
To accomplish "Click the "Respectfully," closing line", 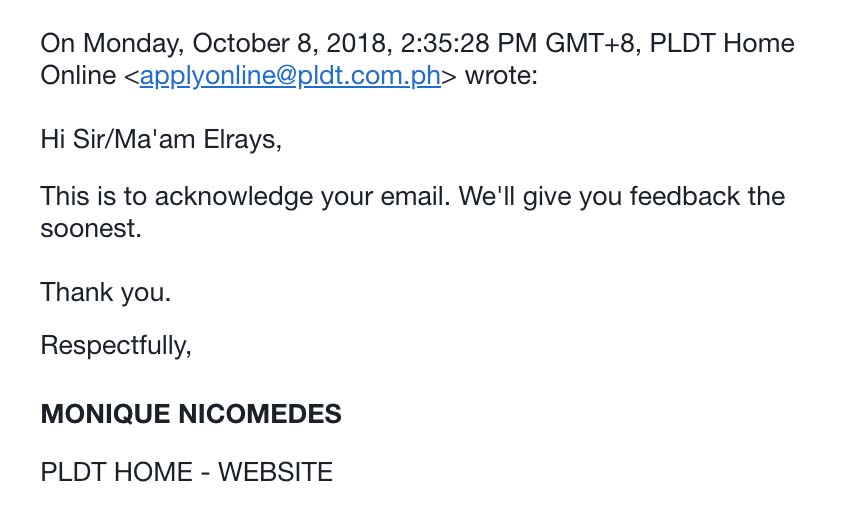I will 115,345.
